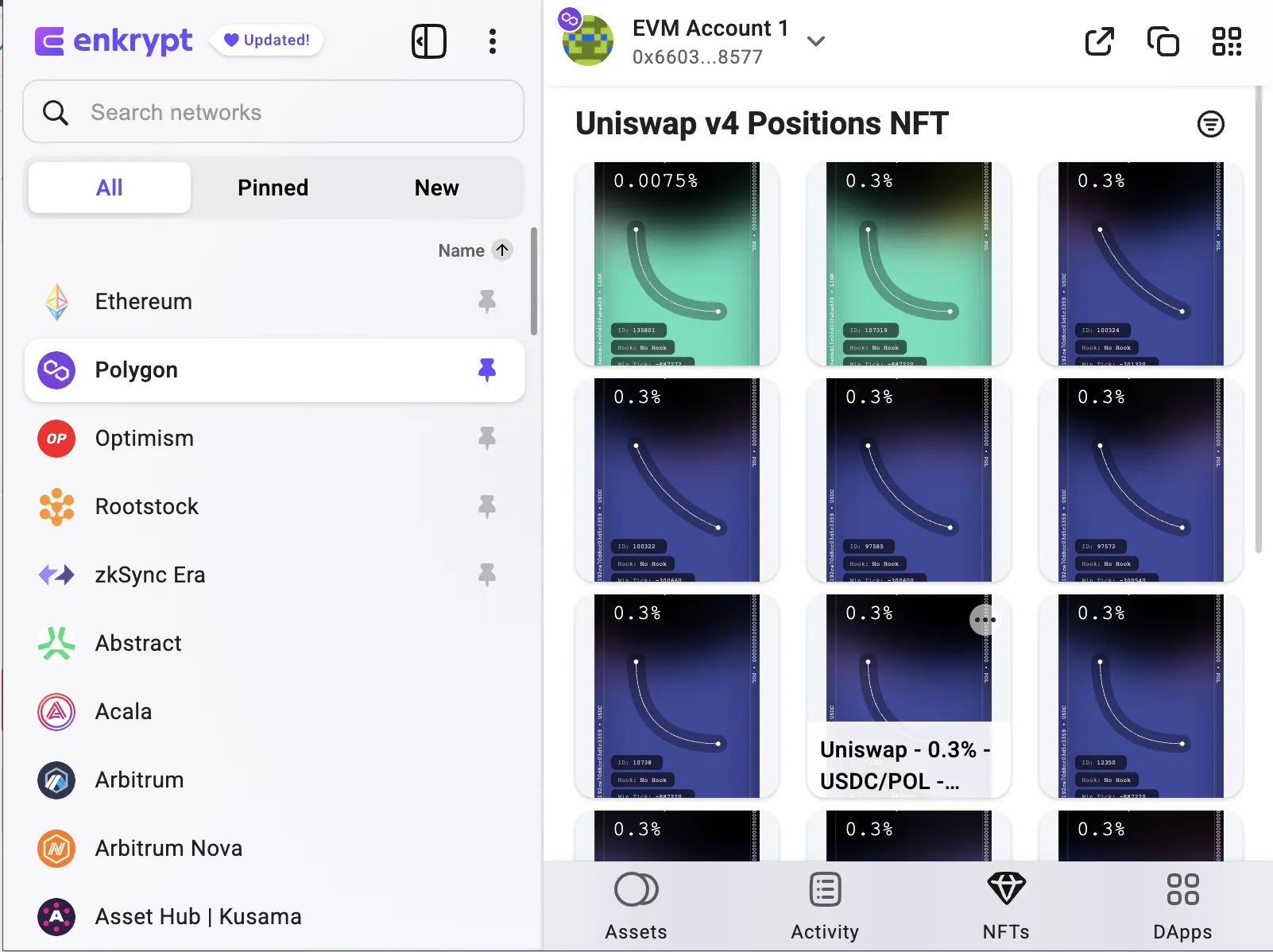Switch to the New networks tab
Image resolution: width=1273 pixels, height=952 pixels.
pyautogui.click(x=437, y=188)
